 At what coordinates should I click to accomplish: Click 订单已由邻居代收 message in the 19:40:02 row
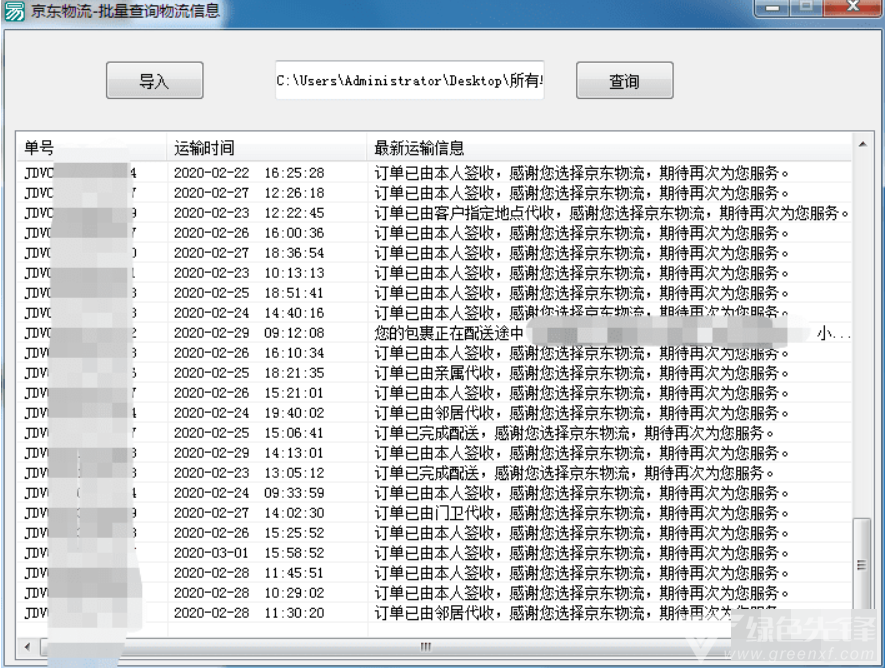[x=581, y=413]
